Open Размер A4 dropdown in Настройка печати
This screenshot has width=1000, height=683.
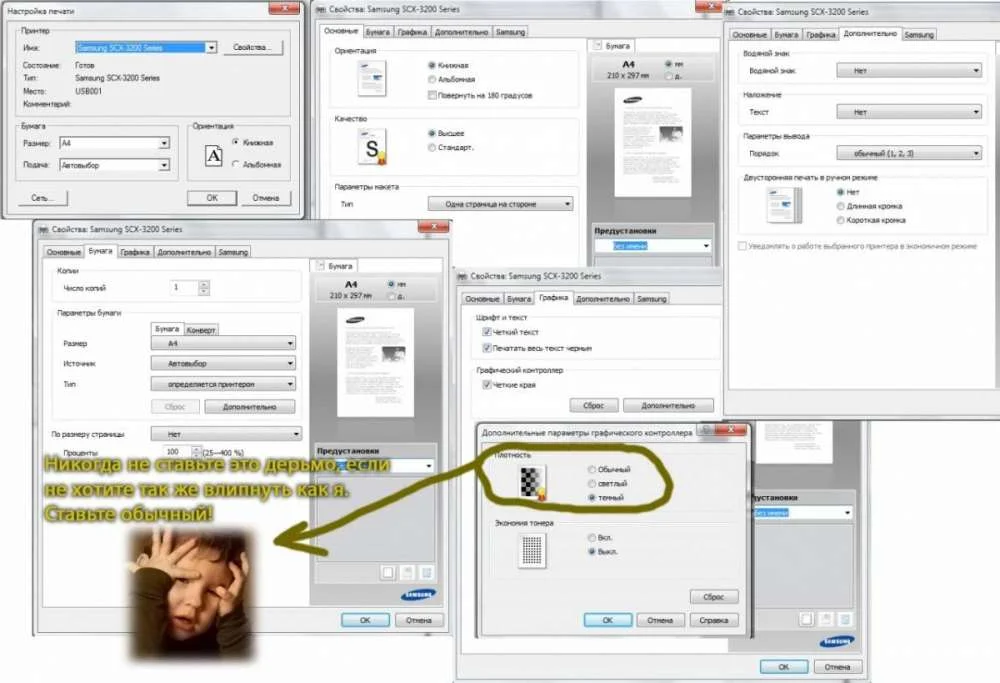pos(164,143)
